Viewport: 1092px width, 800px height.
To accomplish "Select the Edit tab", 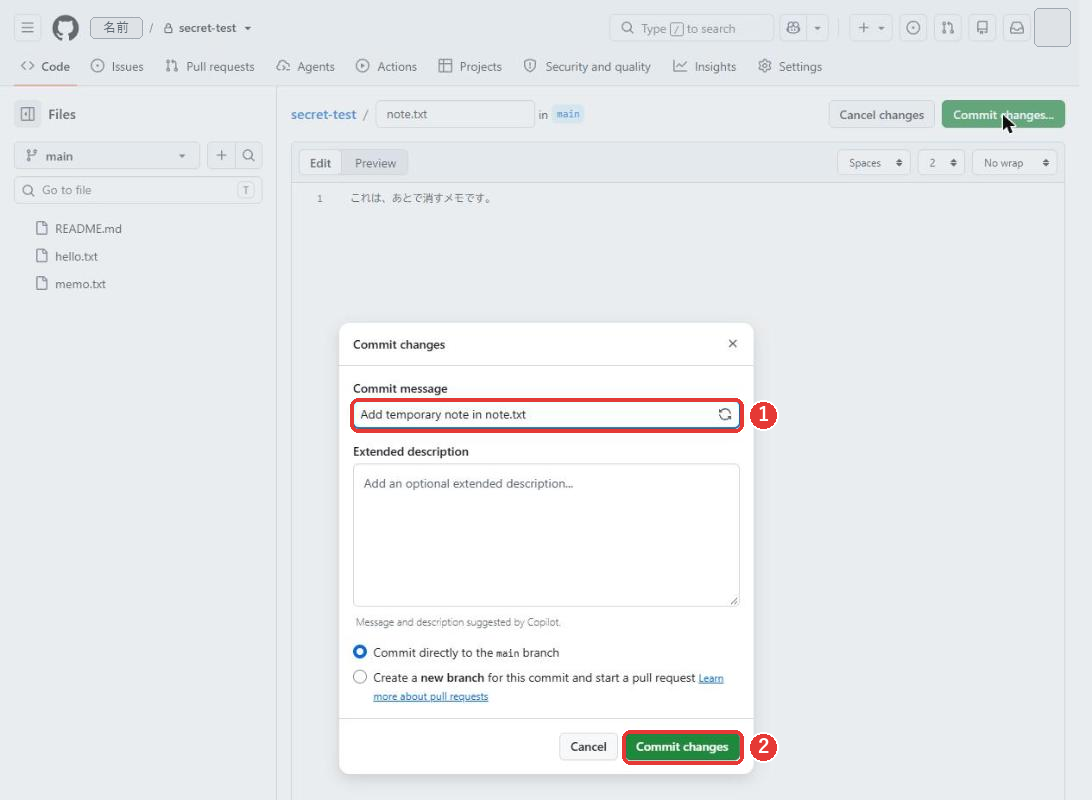I will coord(320,163).
